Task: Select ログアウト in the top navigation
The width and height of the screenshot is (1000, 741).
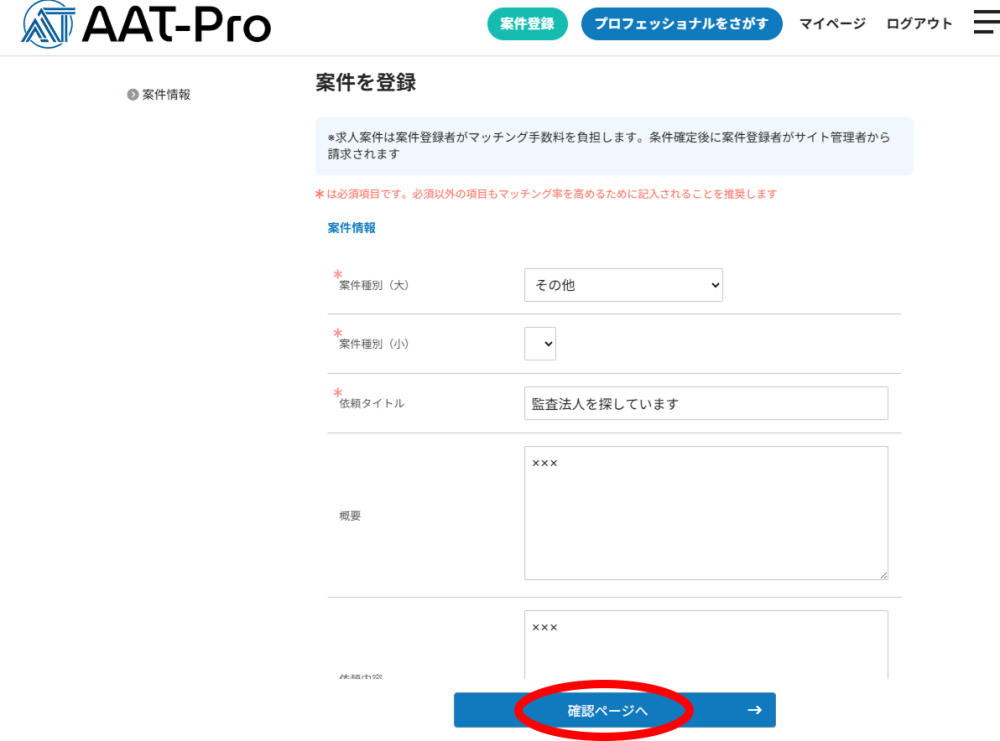Action: (919, 24)
